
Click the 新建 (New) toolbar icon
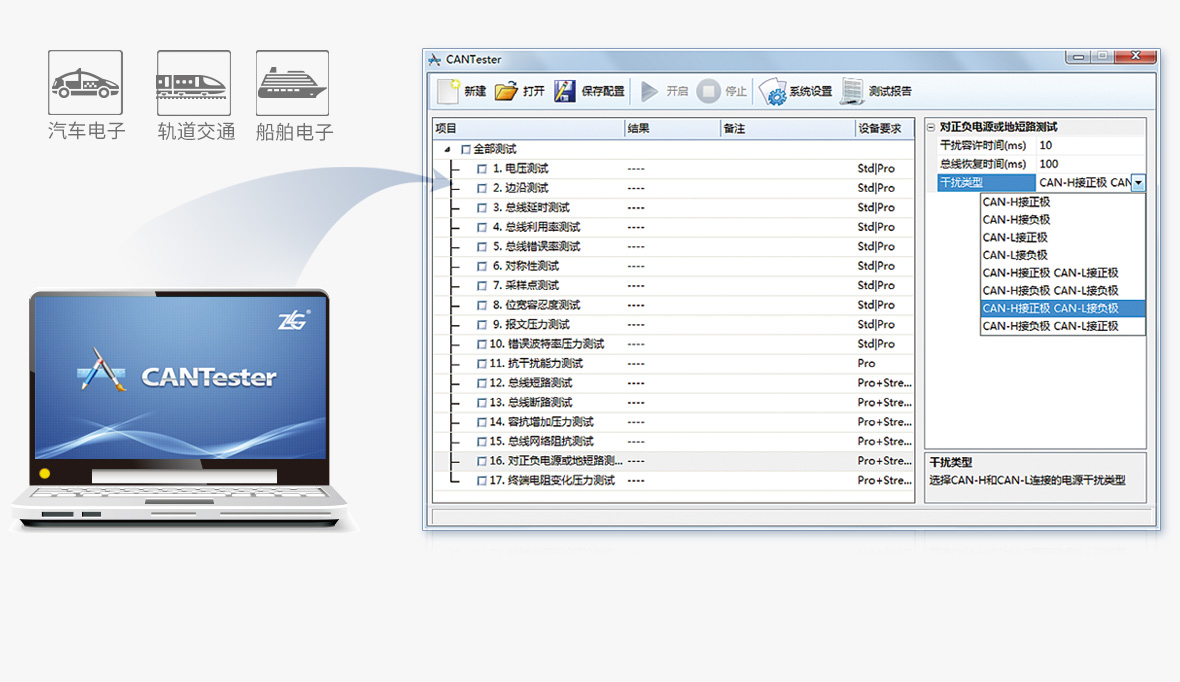(447, 92)
